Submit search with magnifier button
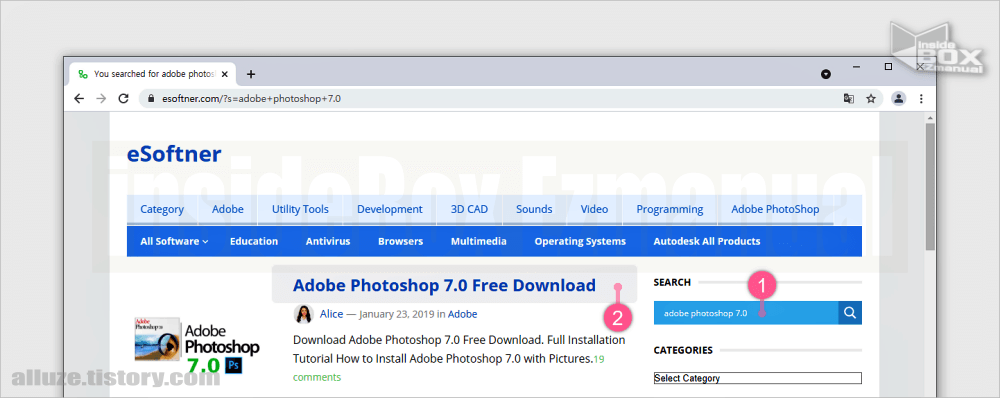1000x398 pixels. click(x=849, y=313)
